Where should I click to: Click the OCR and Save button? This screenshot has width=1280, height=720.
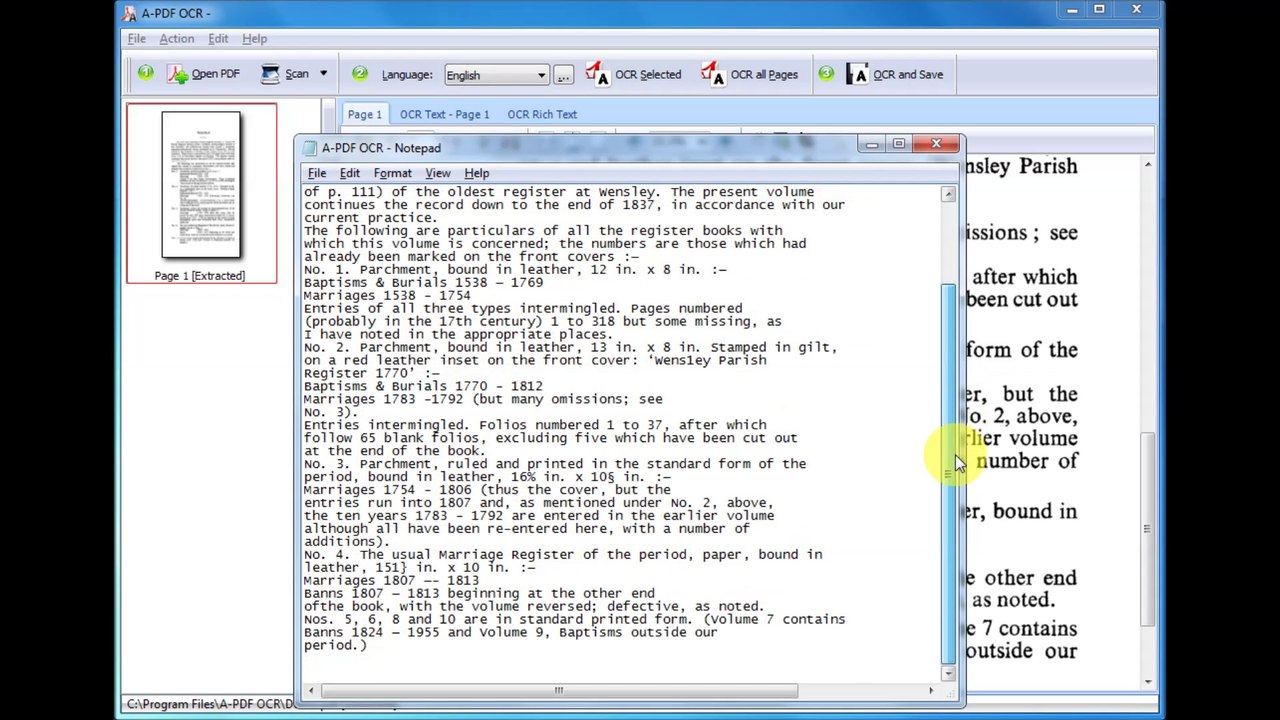pos(895,74)
